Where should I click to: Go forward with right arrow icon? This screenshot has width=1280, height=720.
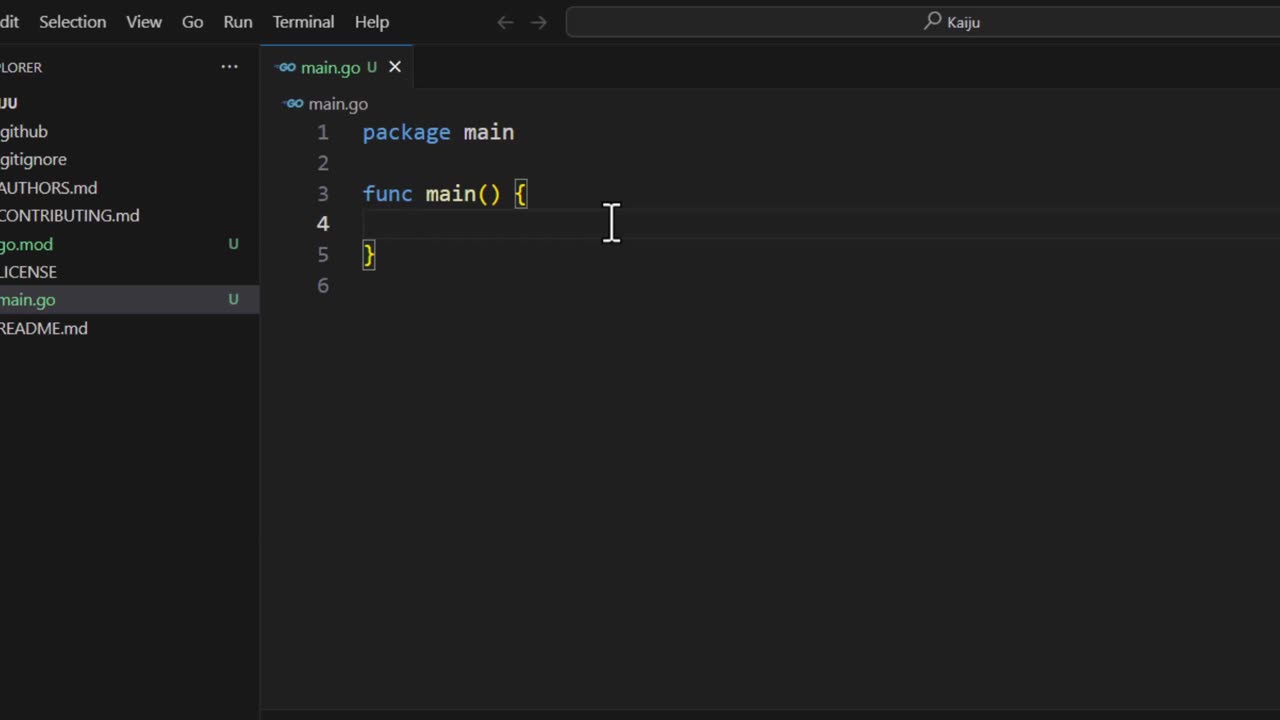[x=539, y=22]
